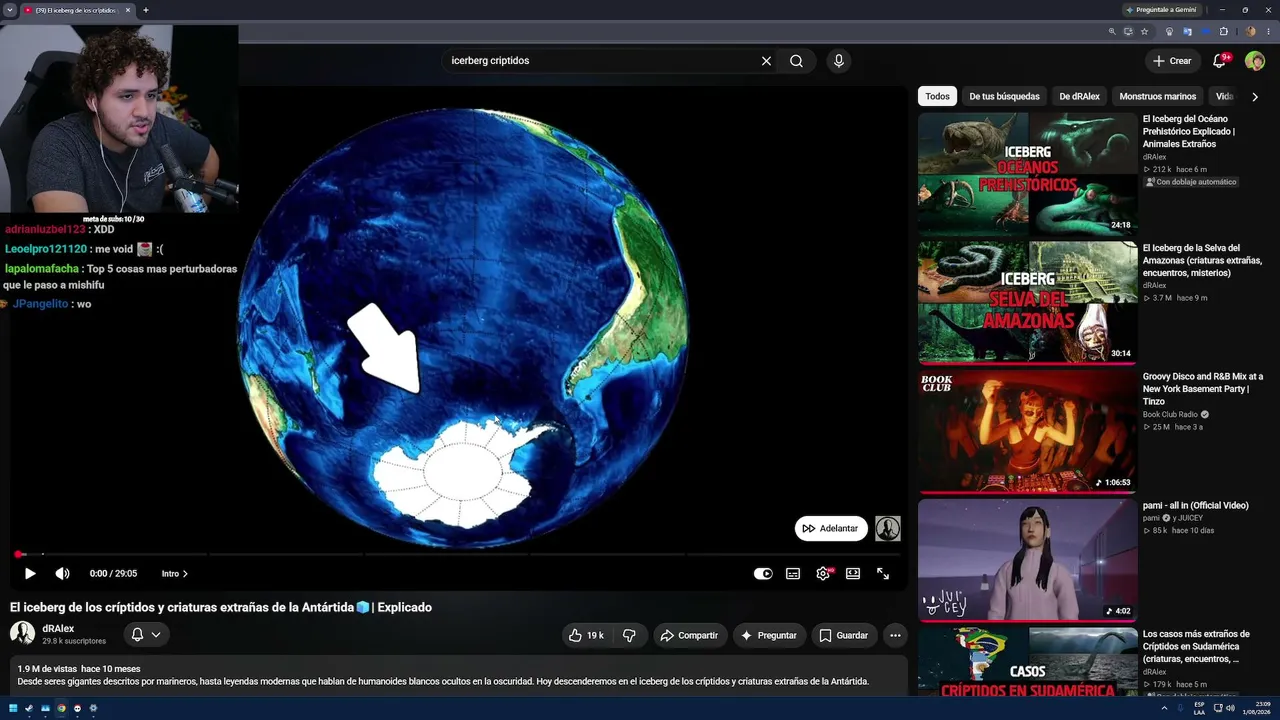1280x720 pixels.
Task: Show more filter chips with right arrow
Action: [x=1255, y=97]
